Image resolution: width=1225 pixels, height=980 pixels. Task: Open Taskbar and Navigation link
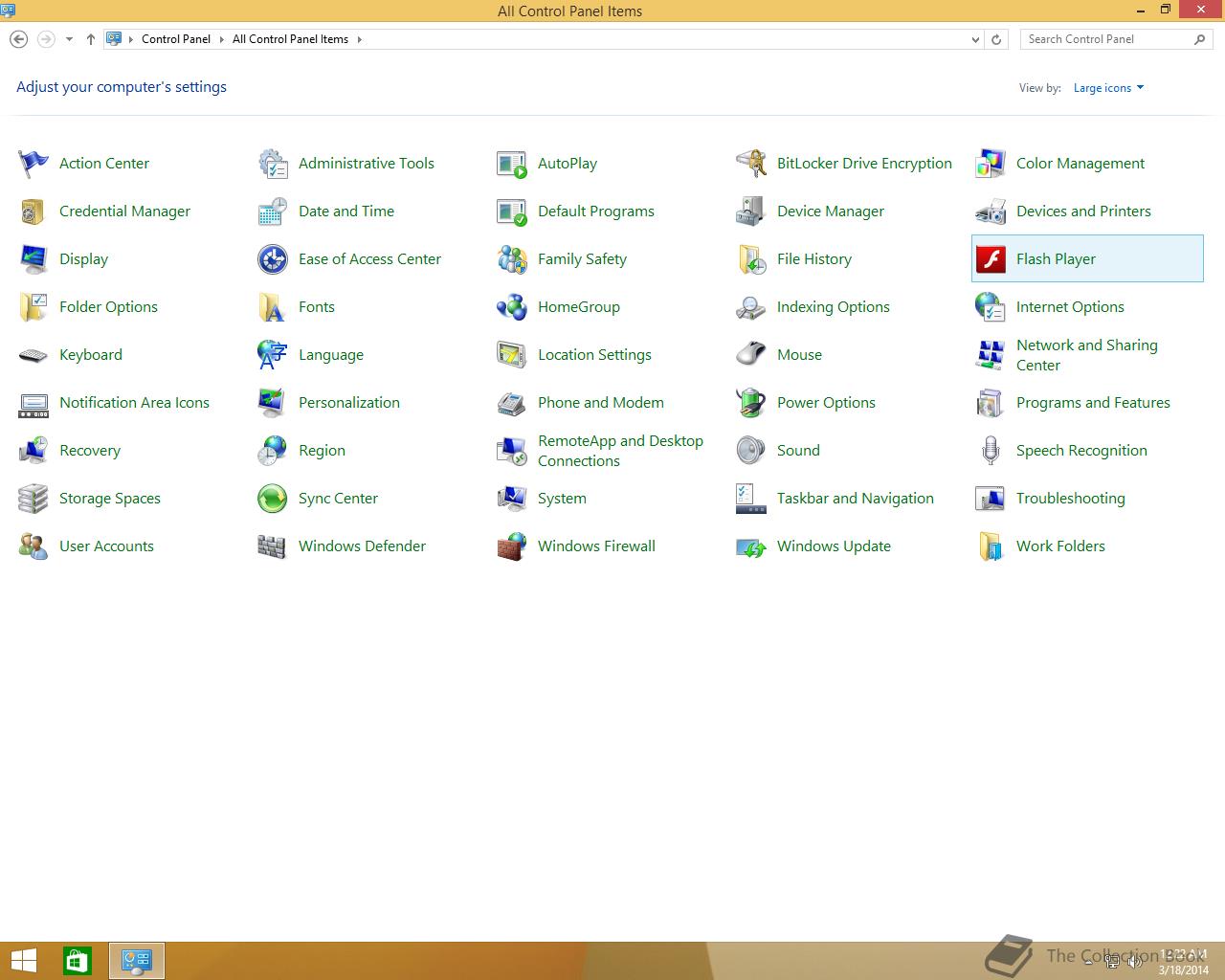click(856, 499)
